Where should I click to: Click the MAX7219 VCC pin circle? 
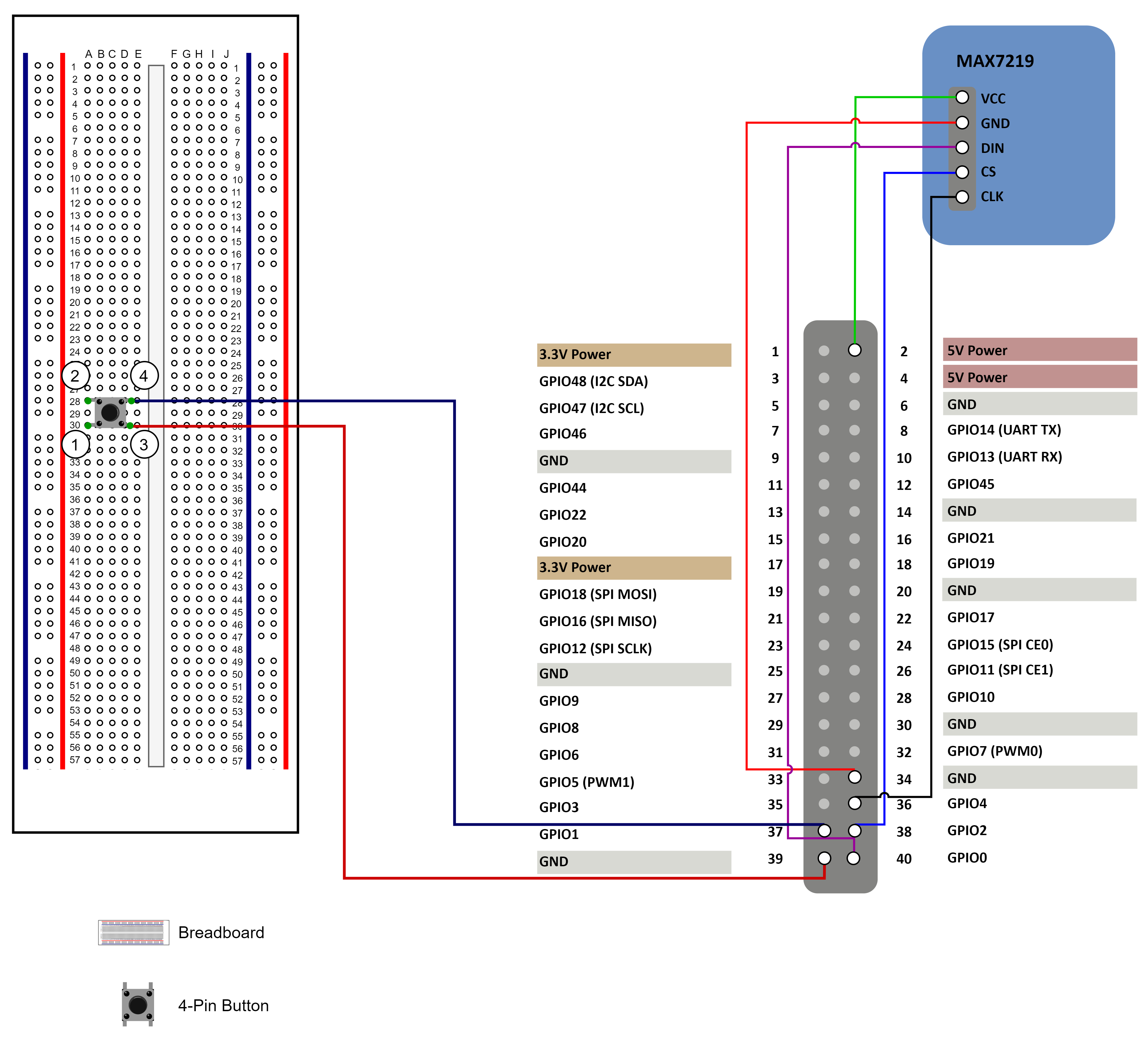click(x=962, y=97)
